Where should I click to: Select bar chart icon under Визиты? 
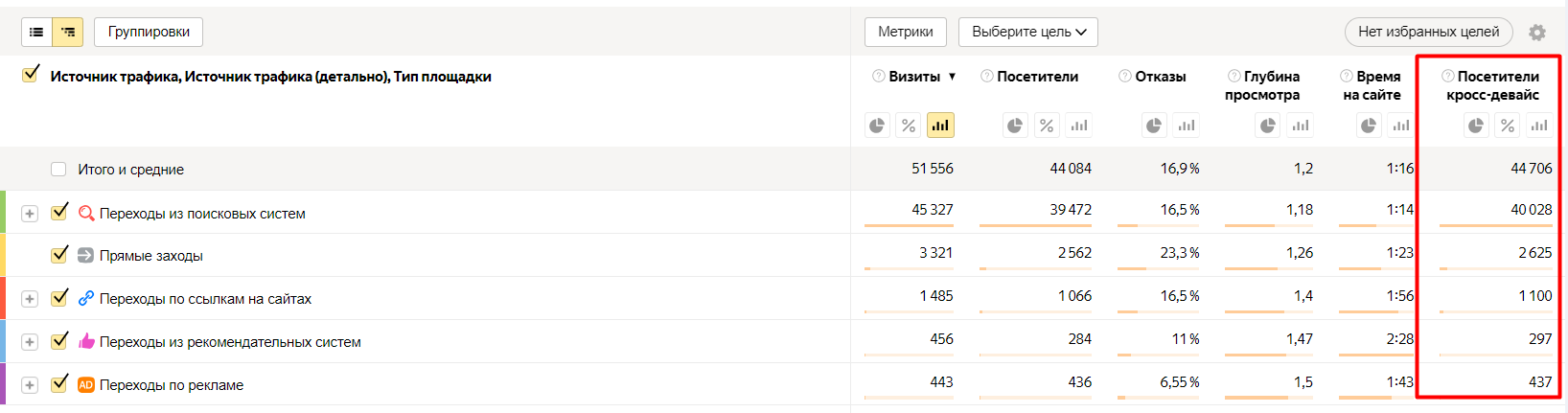click(x=940, y=126)
